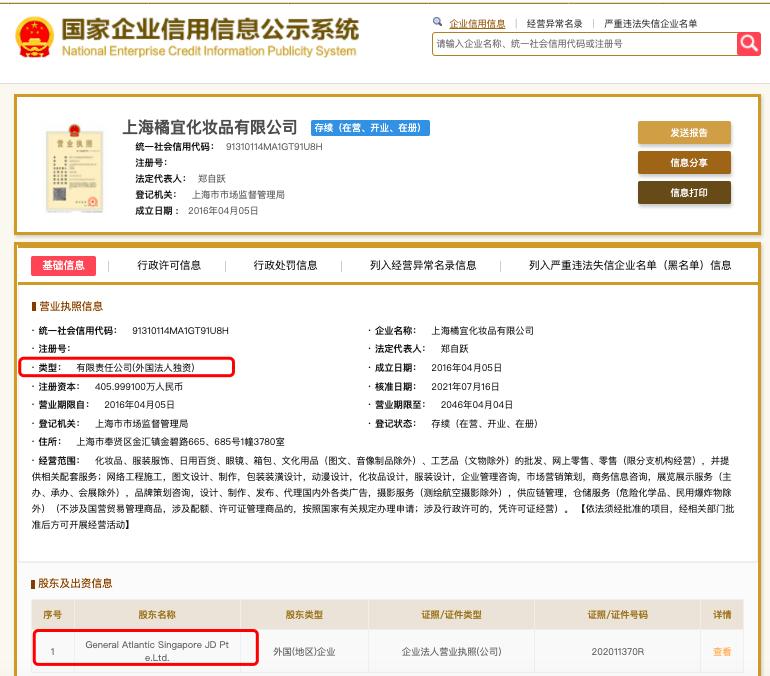The height and width of the screenshot is (676, 770).
Task: Click the 存续（在营、开业、在册） status badge
Action: (370, 128)
